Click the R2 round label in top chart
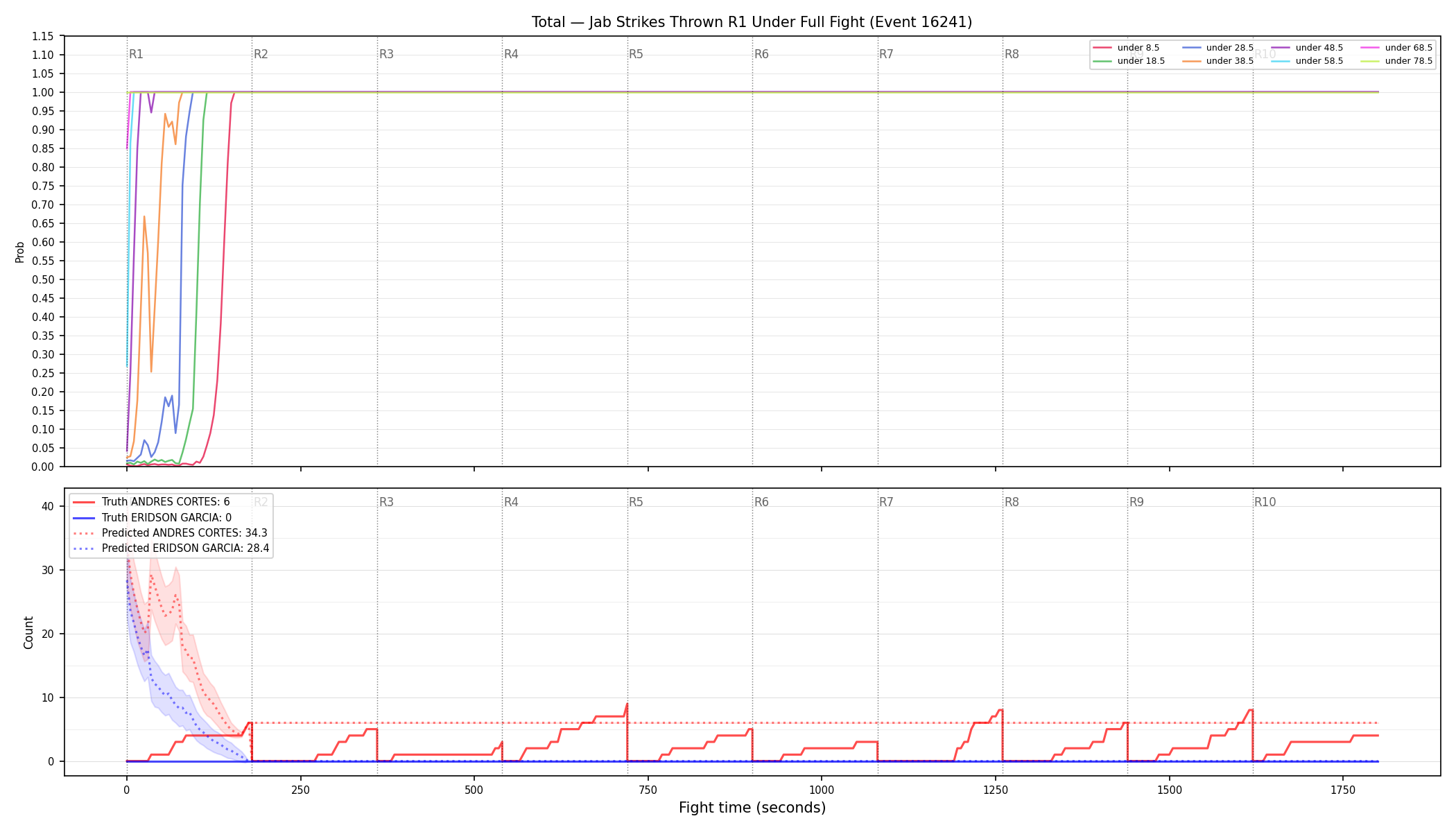Image resolution: width=1456 pixels, height=832 pixels. click(x=261, y=54)
